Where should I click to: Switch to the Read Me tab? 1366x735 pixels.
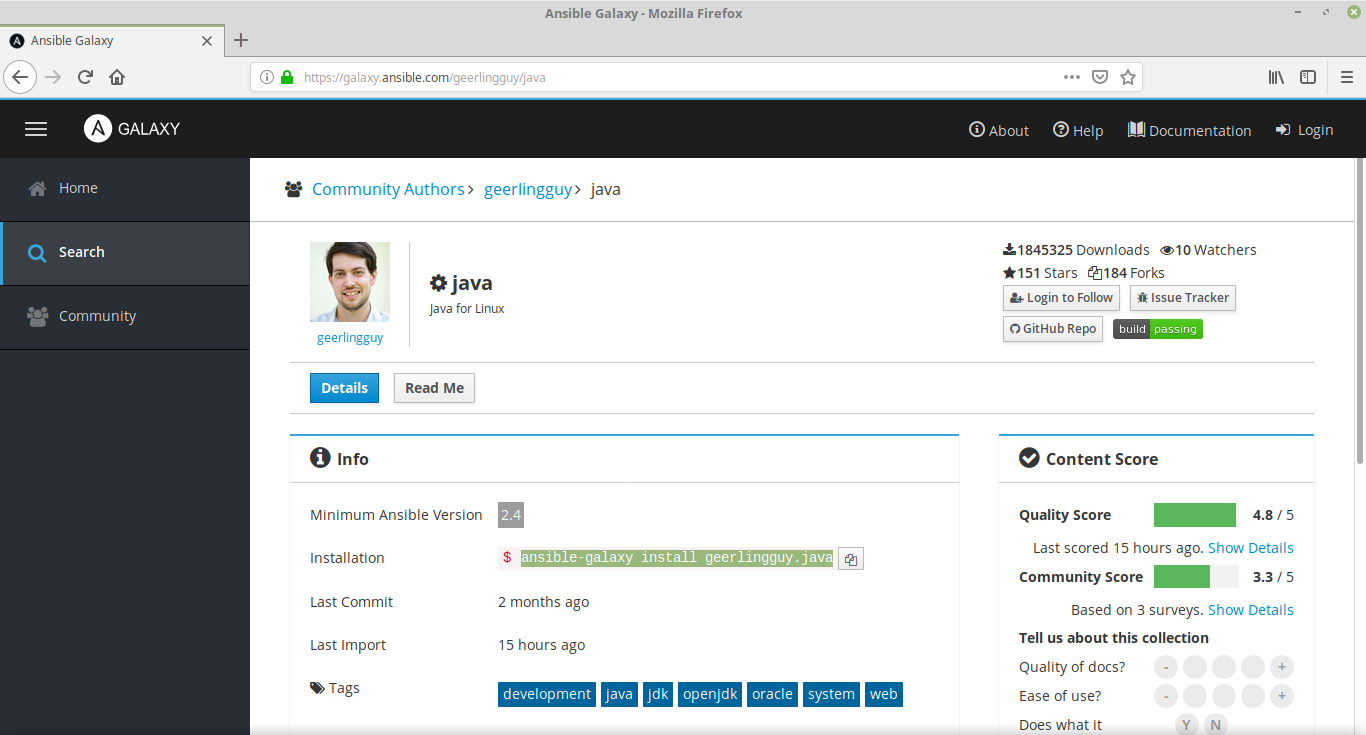[434, 388]
